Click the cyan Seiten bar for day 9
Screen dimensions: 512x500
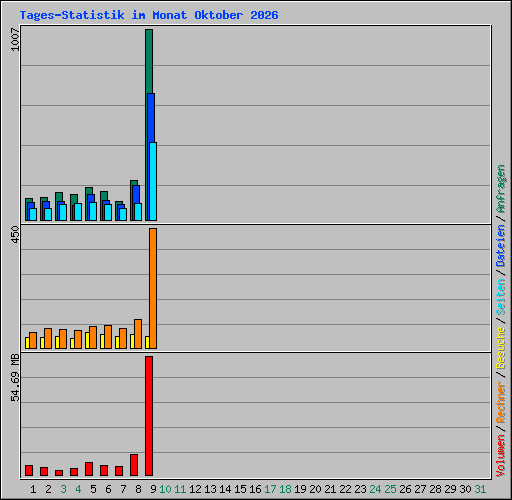[153, 181]
